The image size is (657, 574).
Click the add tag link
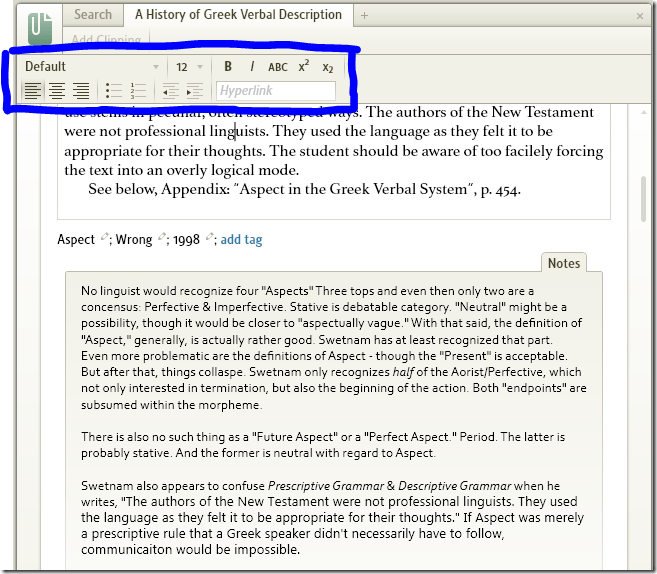[241, 240]
